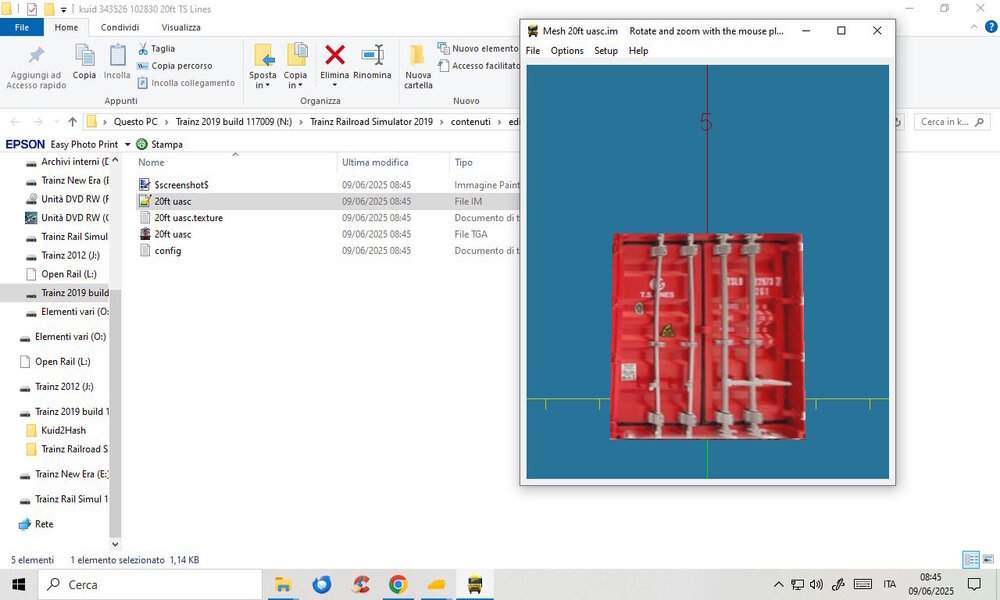Viewport: 1000px width, 600px height.
Task: Select first Trainz New Era drive in sidebar
Action: [67, 180]
